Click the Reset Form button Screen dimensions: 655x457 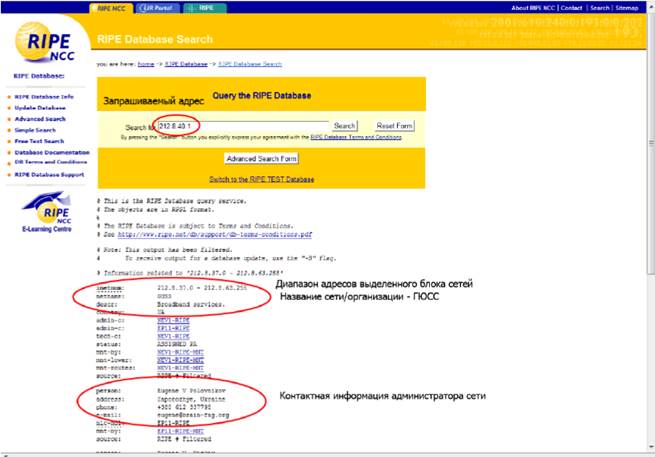click(394, 126)
